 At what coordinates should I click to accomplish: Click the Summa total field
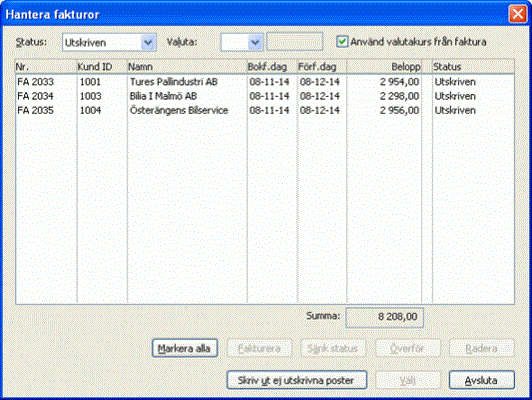pyautogui.click(x=384, y=317)
